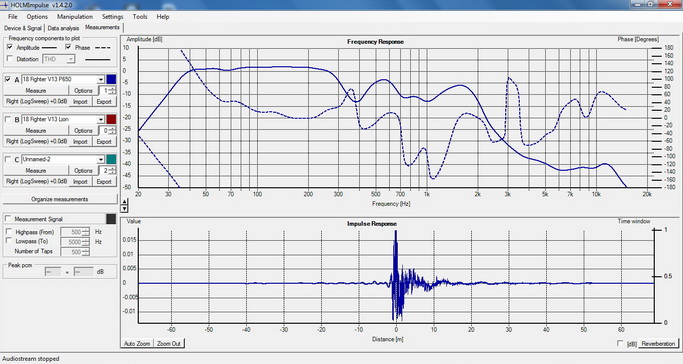The height and width of the screenshot is (364, 683).
Task: Click the 'Frequency Response' plot title
Action: point(375,42)
